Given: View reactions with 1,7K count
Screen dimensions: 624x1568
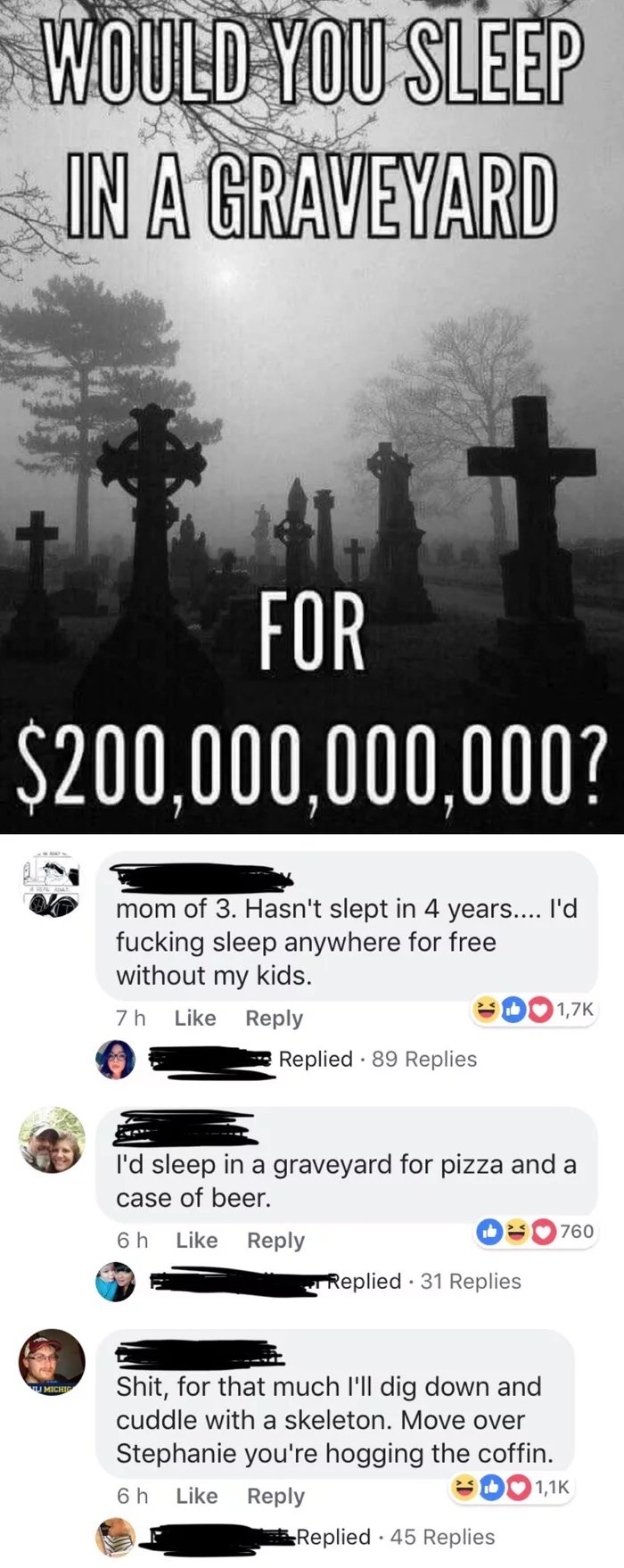Looking at the screenshot, I should (533, 1010).
